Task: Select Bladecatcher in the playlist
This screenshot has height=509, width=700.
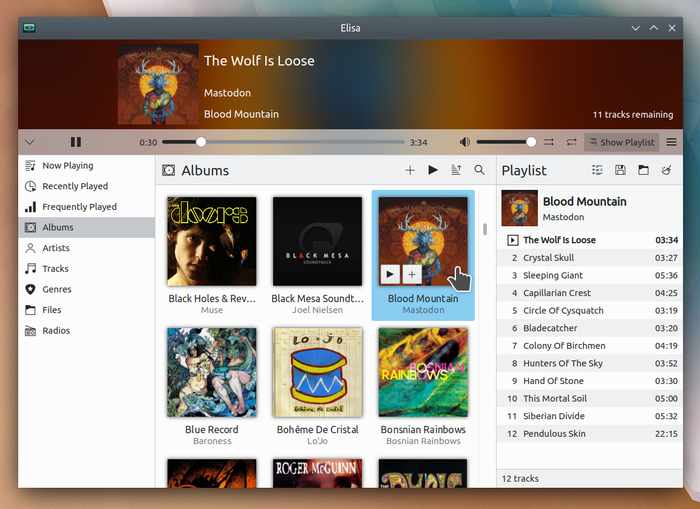Action: (590, 328)
